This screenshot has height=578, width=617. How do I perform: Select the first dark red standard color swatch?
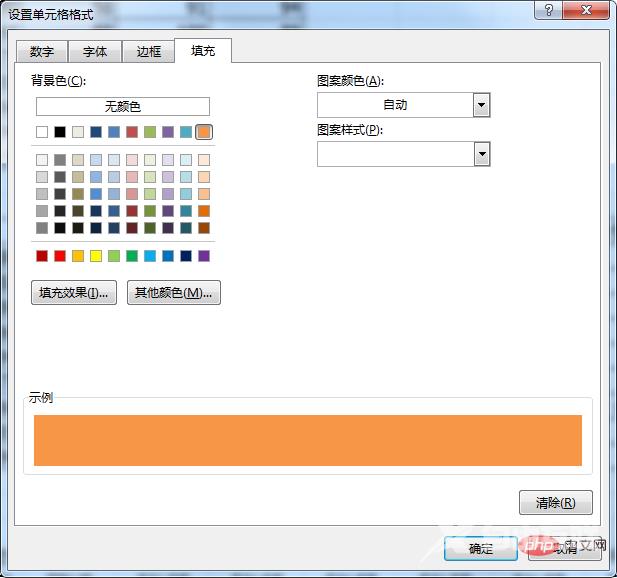(x=42, y=256)
